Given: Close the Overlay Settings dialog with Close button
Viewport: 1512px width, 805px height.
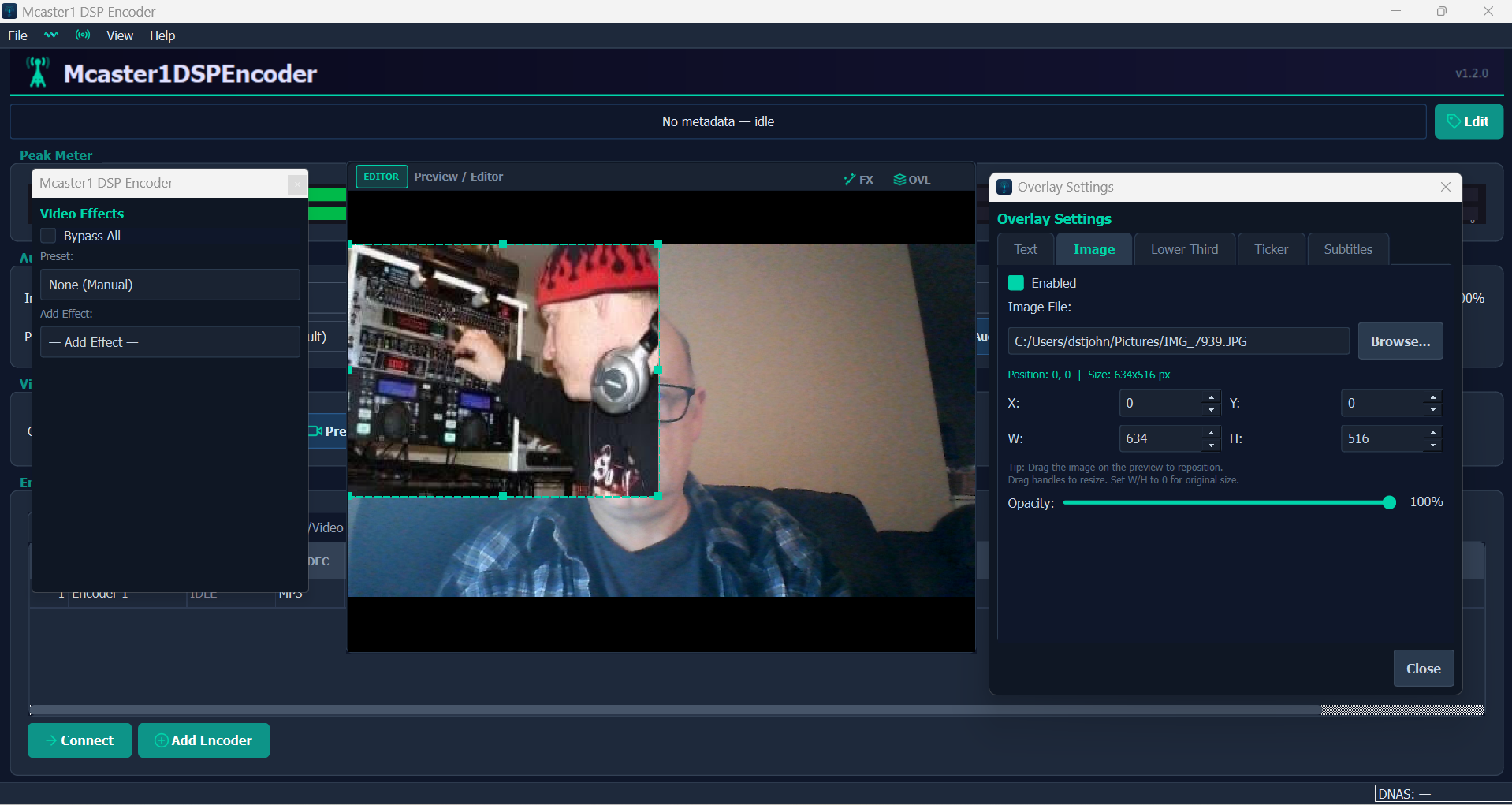Looking at the screenshot, I should click(1423, 668).
